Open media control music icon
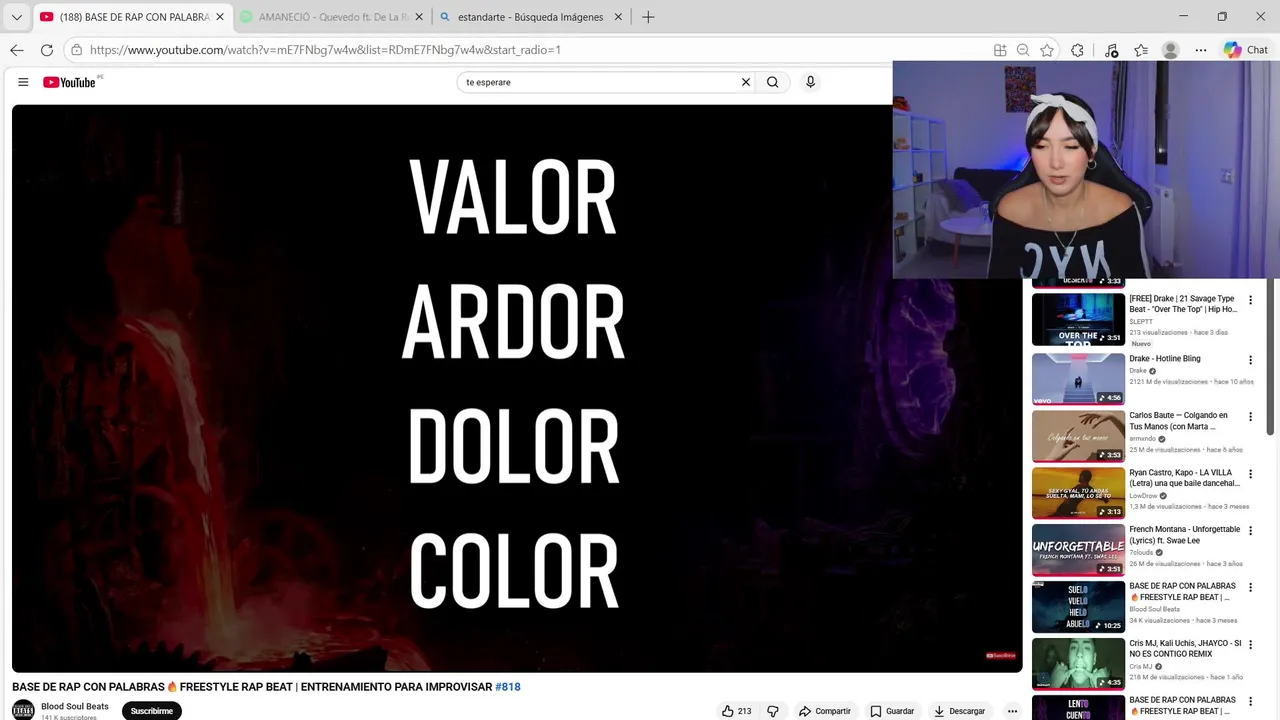1280x720 pixels. (x=1111, y=50)
